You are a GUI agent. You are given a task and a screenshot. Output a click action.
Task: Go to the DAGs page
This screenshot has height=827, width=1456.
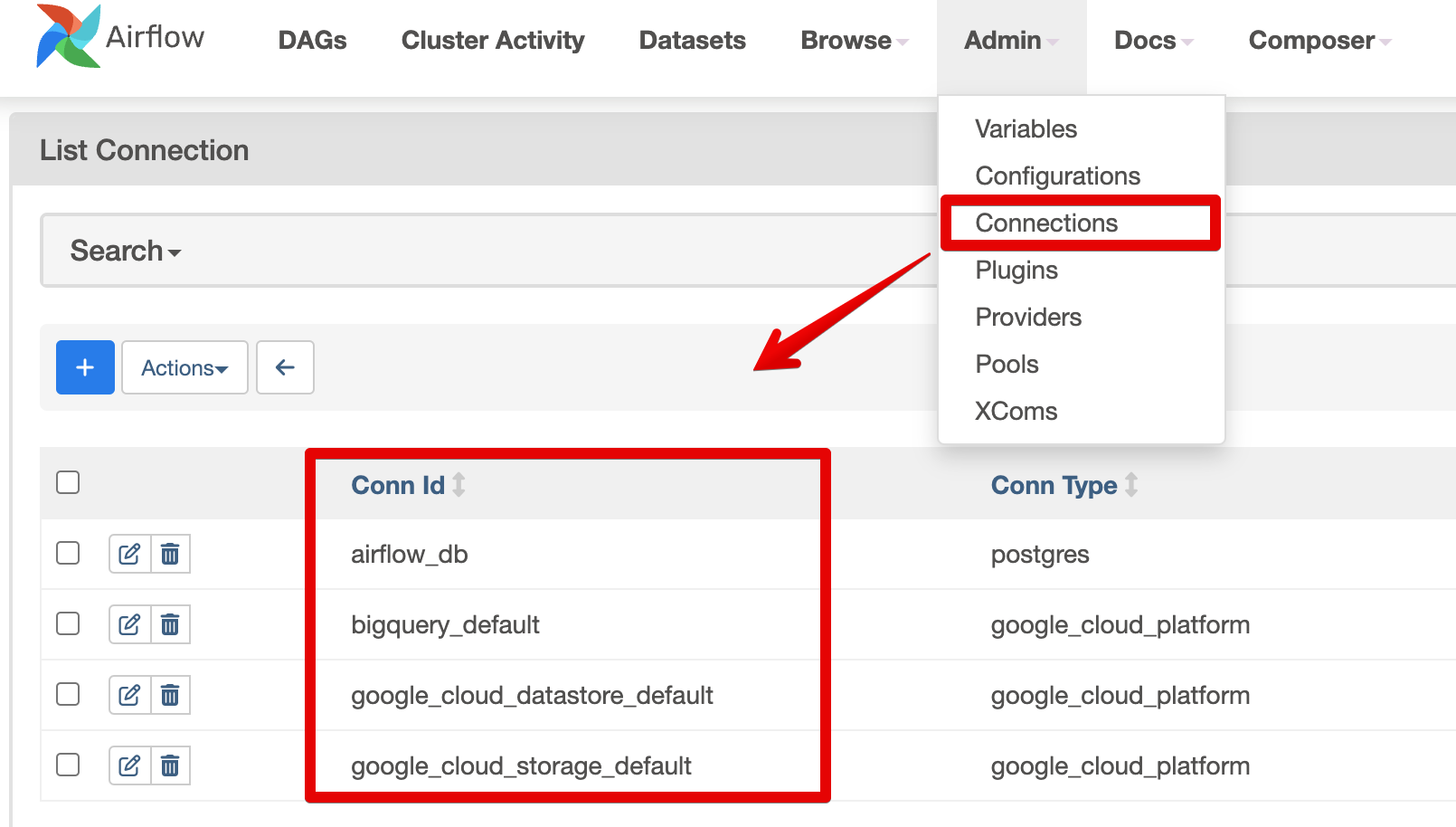pyautogui.click(x=312, y=41)
